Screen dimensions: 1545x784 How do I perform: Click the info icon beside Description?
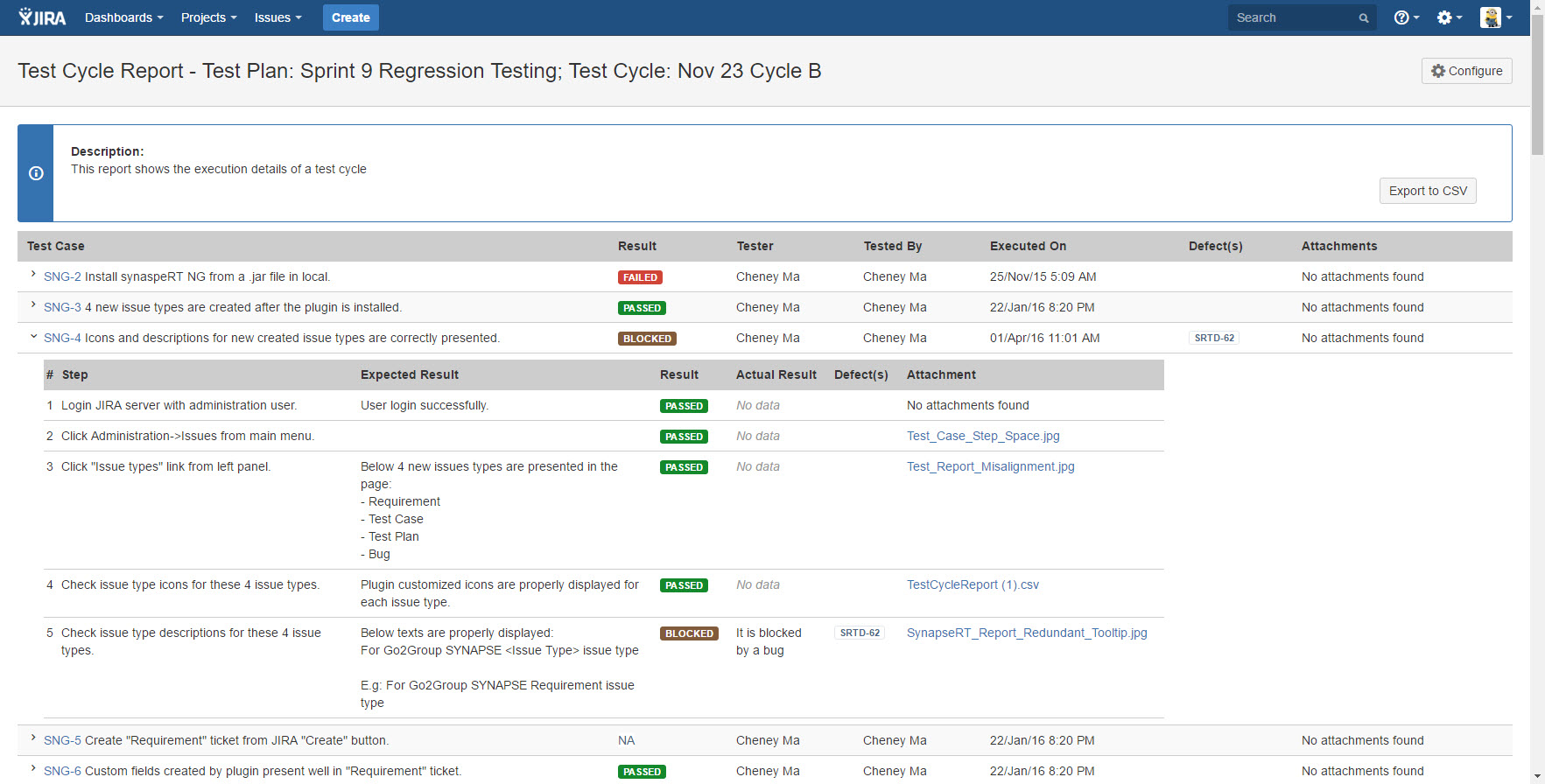coord(36,173)
